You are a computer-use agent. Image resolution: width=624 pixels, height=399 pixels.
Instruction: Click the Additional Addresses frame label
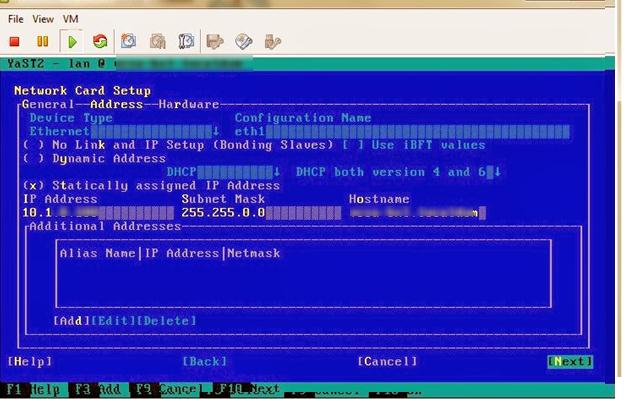click(105, 226)
